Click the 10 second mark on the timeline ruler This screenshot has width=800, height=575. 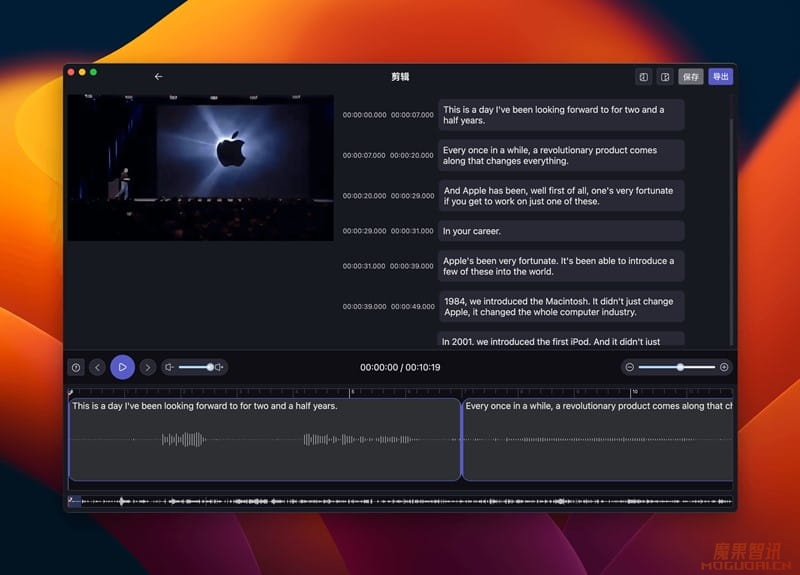[632, 393]
